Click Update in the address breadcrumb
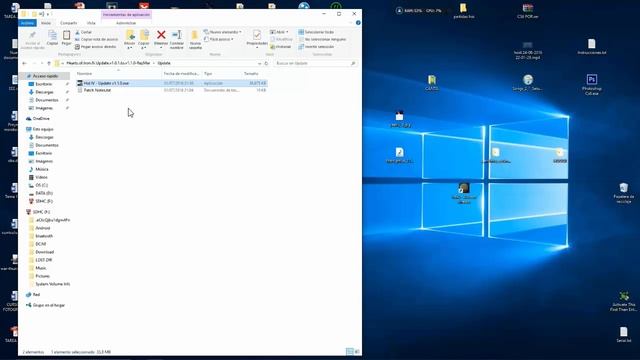This screenshot has height=360, width=640. click(x=164, y=63)
